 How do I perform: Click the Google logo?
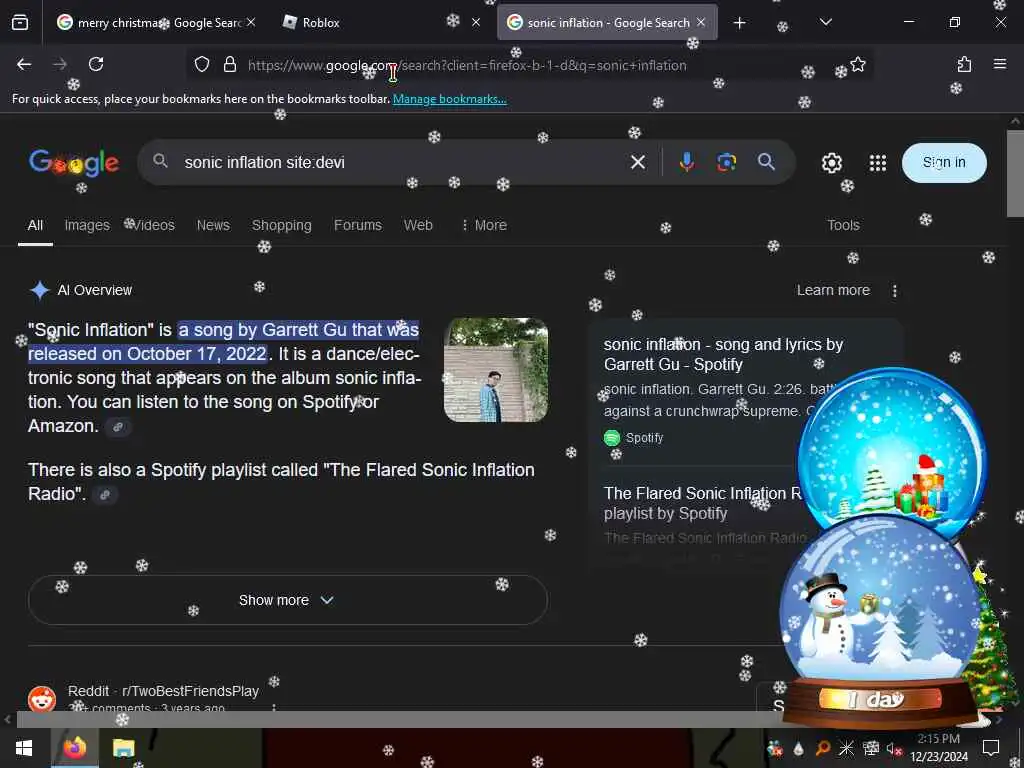pyautogui.click(x=74, y=163)
